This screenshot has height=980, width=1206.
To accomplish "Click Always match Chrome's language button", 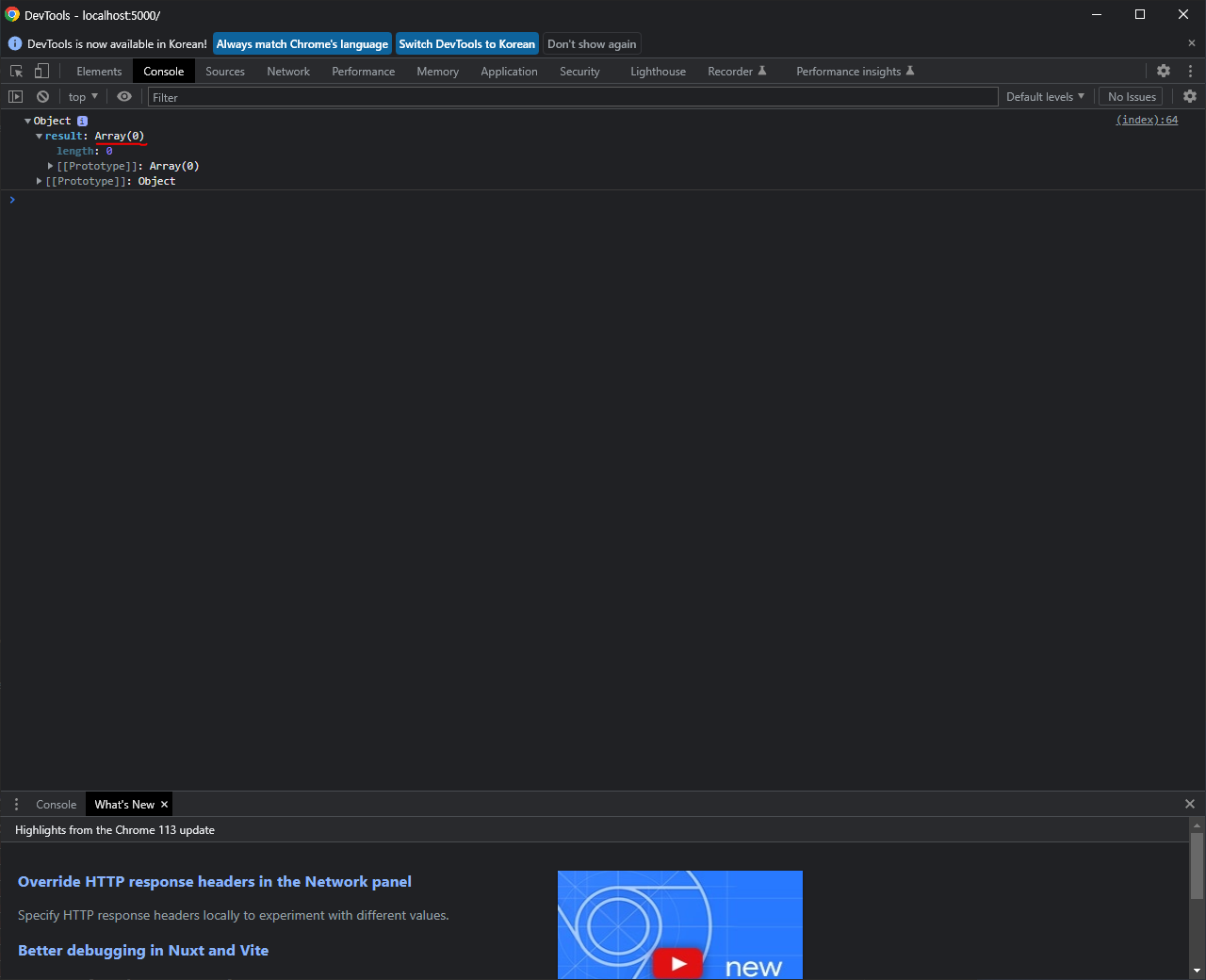I will point(302,44).
